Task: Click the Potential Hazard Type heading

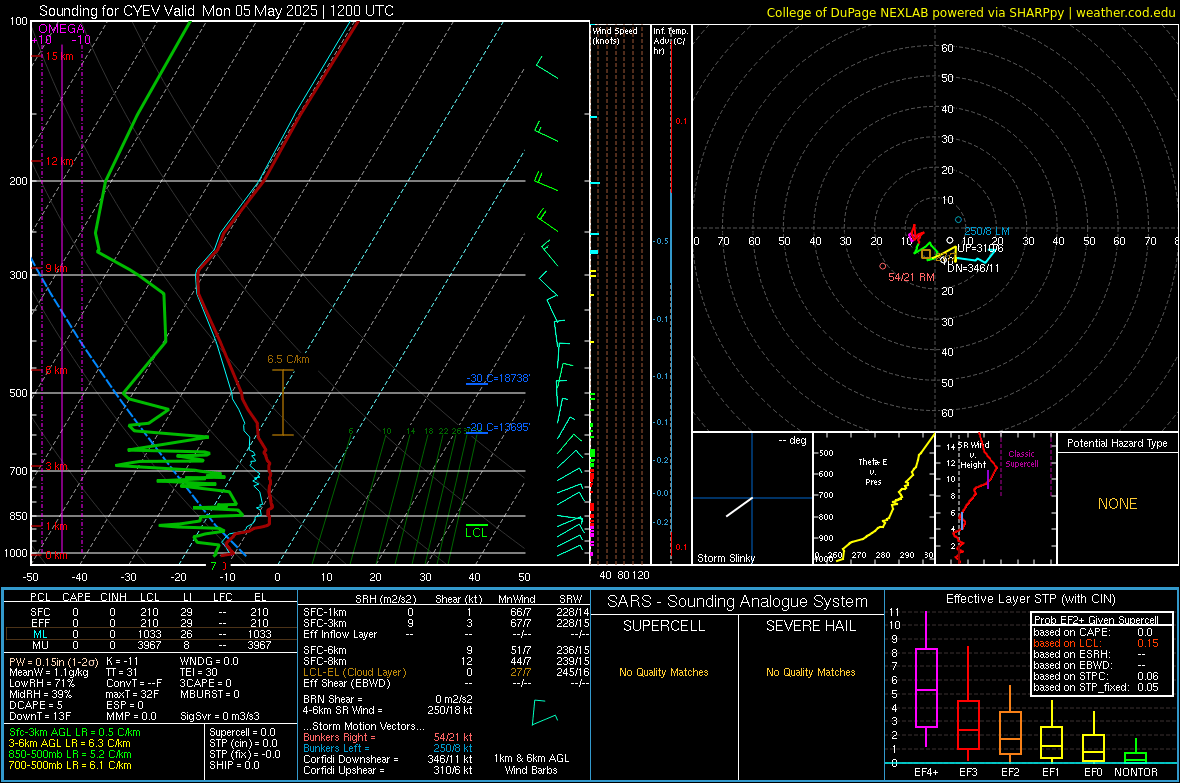Action: pos(1117,443)
